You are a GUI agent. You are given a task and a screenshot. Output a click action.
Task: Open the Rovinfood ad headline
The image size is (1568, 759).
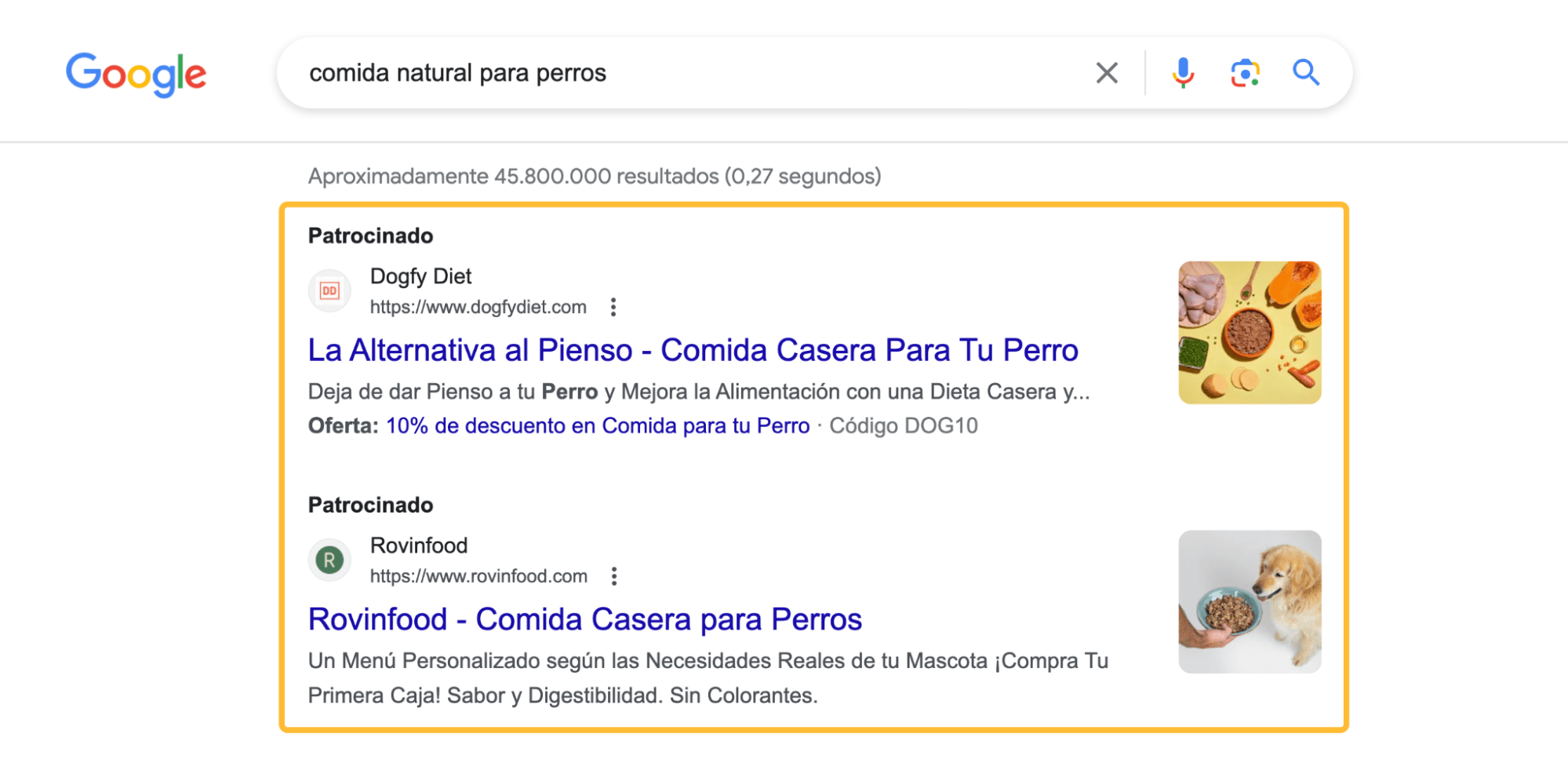click(x=584, y=619)
